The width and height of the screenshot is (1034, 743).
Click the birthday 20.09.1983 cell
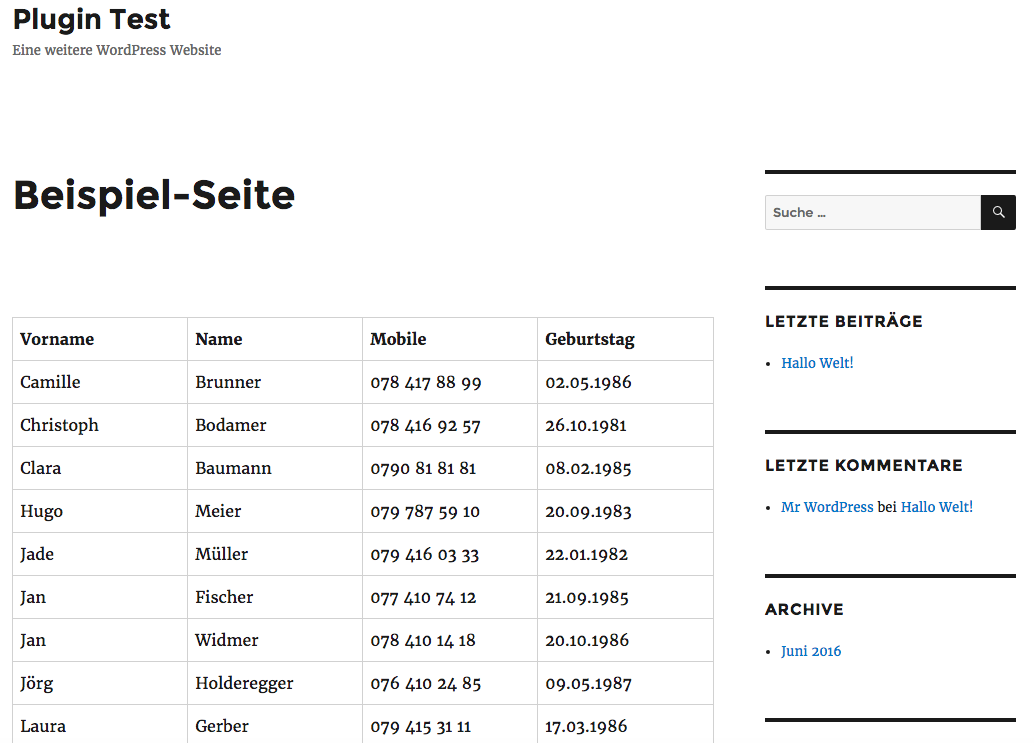point(588,511)
